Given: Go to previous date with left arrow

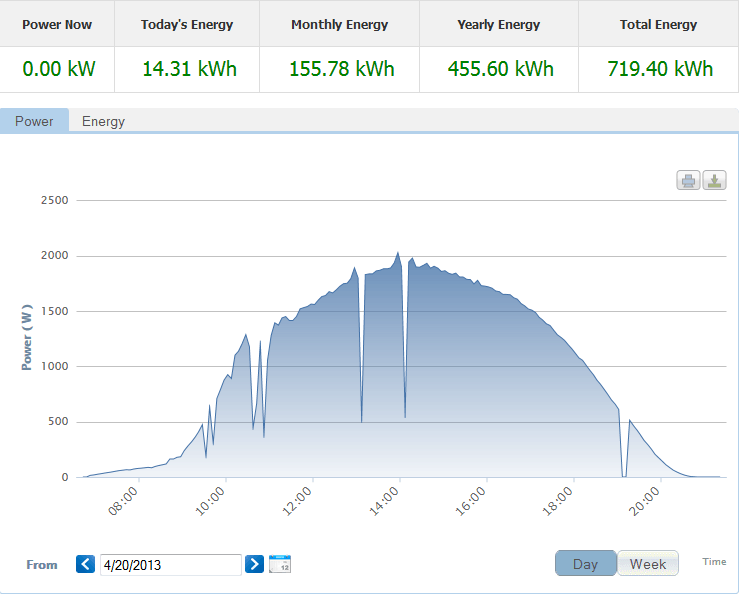Looking at the screenshot, I should (85, 564).
